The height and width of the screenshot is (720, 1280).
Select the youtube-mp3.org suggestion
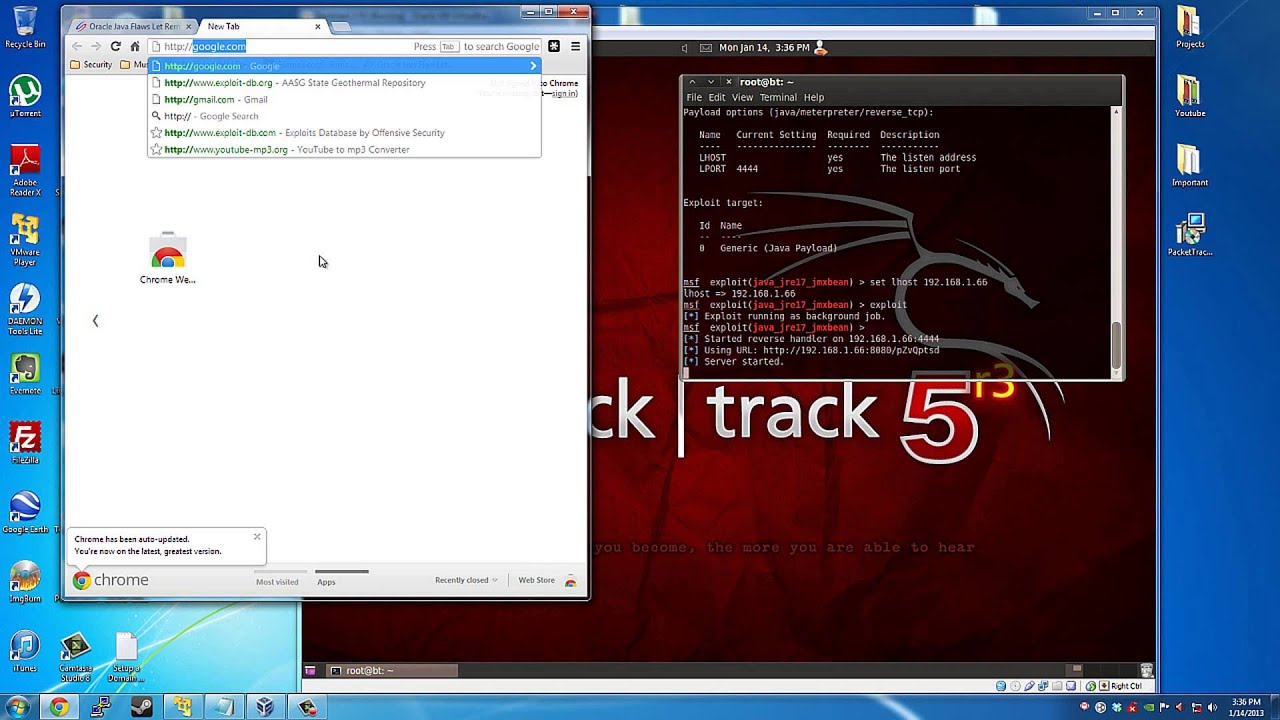(x=344, y=150)
